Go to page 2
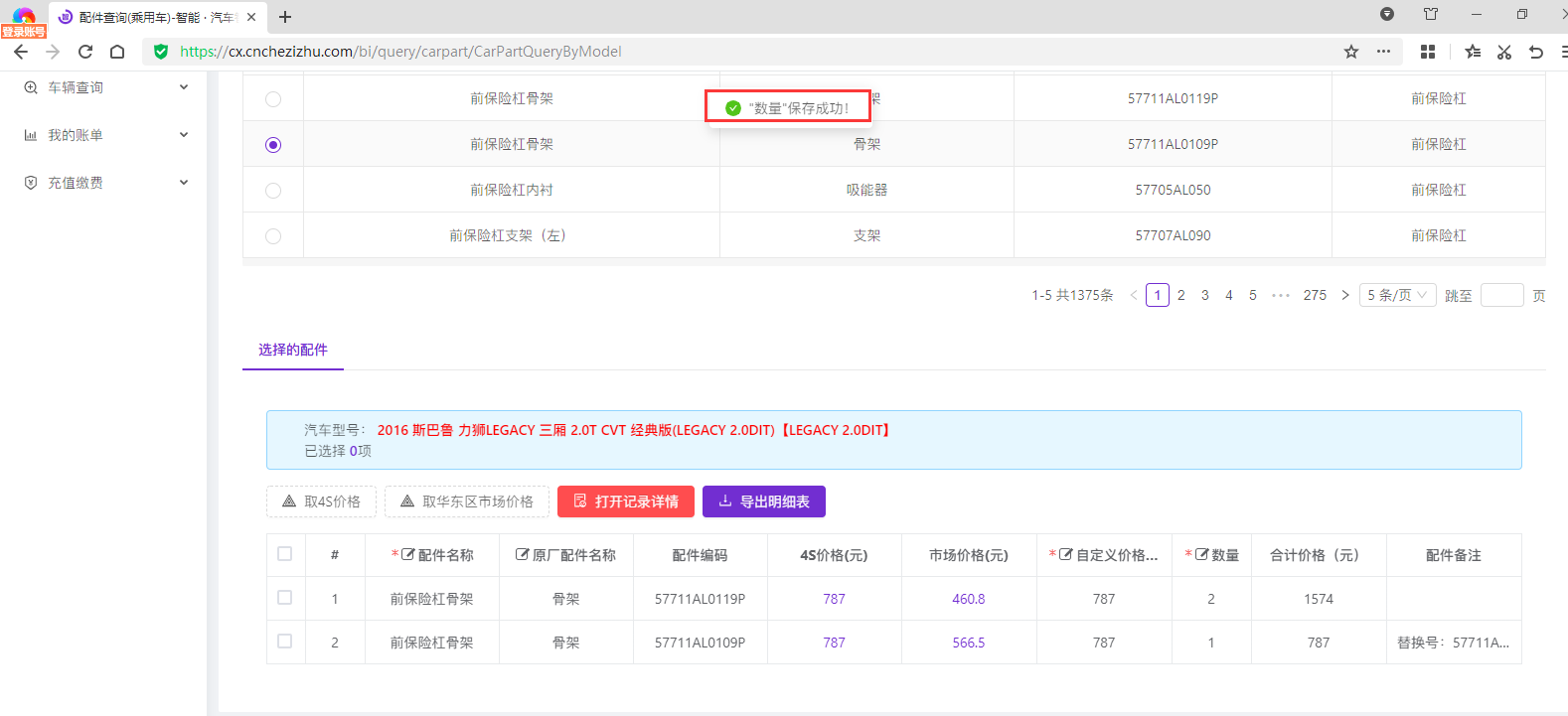This screenshot has width=1568, height=716. pyautogui.click(x=1181, y=295)
